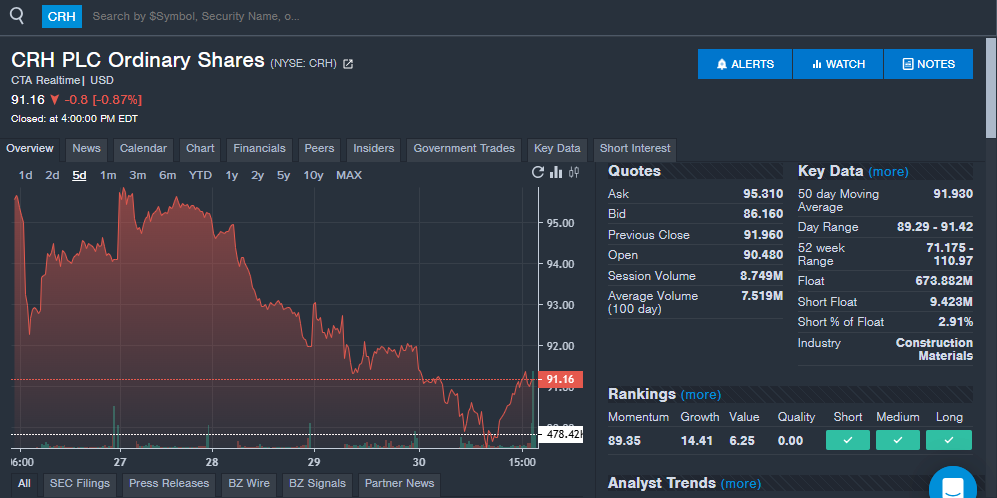Open the Chart tab

200,149
